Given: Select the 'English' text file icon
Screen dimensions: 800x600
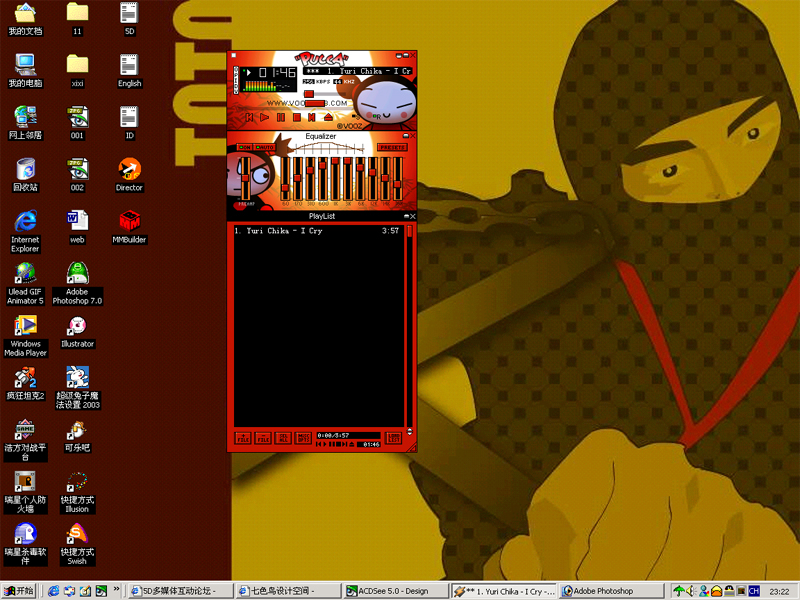Looking at the screenshot, I should pyautogui.click(x=129, y=71).
